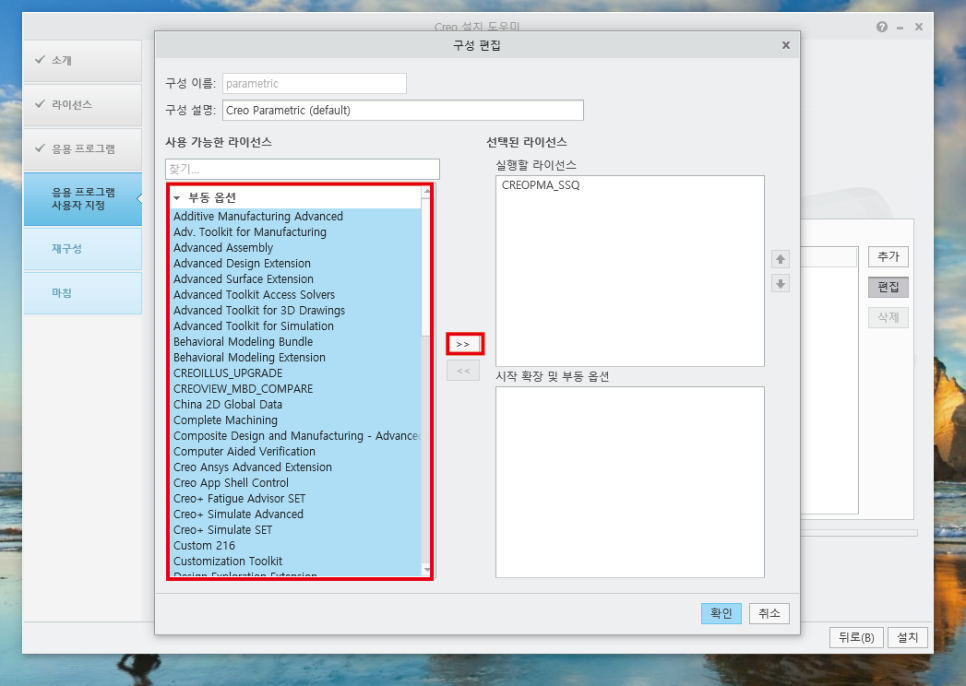Open the 마침 step in sidebar
This screenshot has height=686, width=966.
point(83,293)
